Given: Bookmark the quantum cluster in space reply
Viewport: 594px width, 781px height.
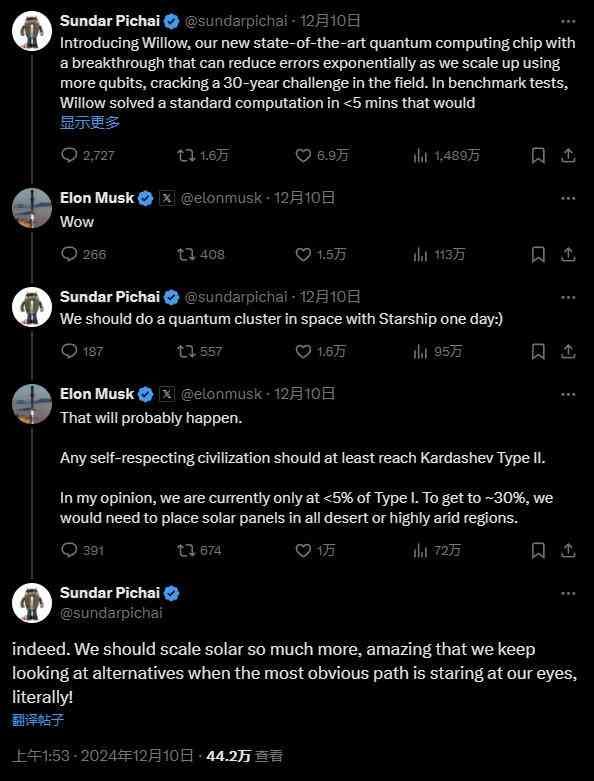Looking at the screenshot, I should click(x=538, y=352).
